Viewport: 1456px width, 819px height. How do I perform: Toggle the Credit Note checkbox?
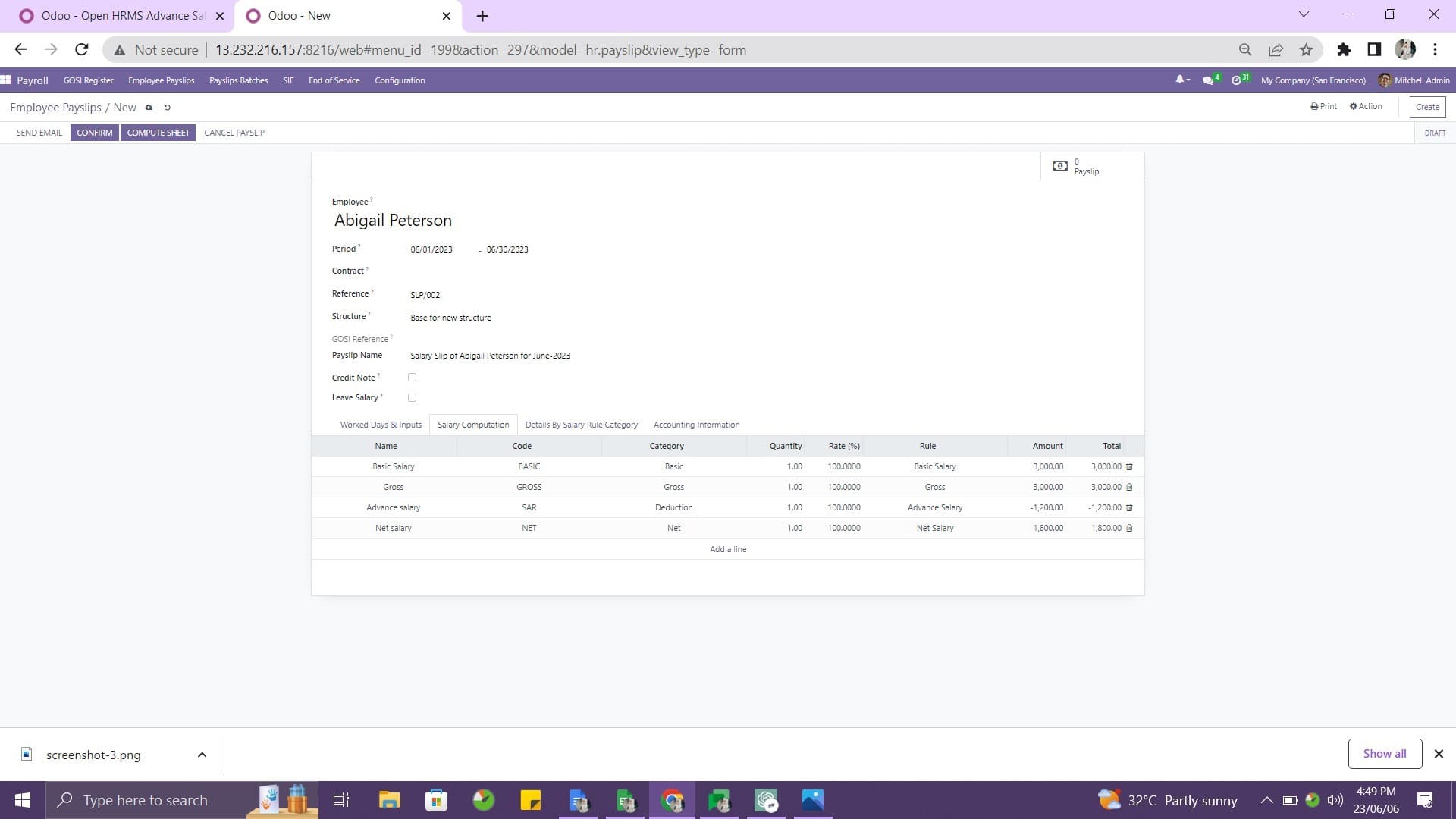click(412, 377)
